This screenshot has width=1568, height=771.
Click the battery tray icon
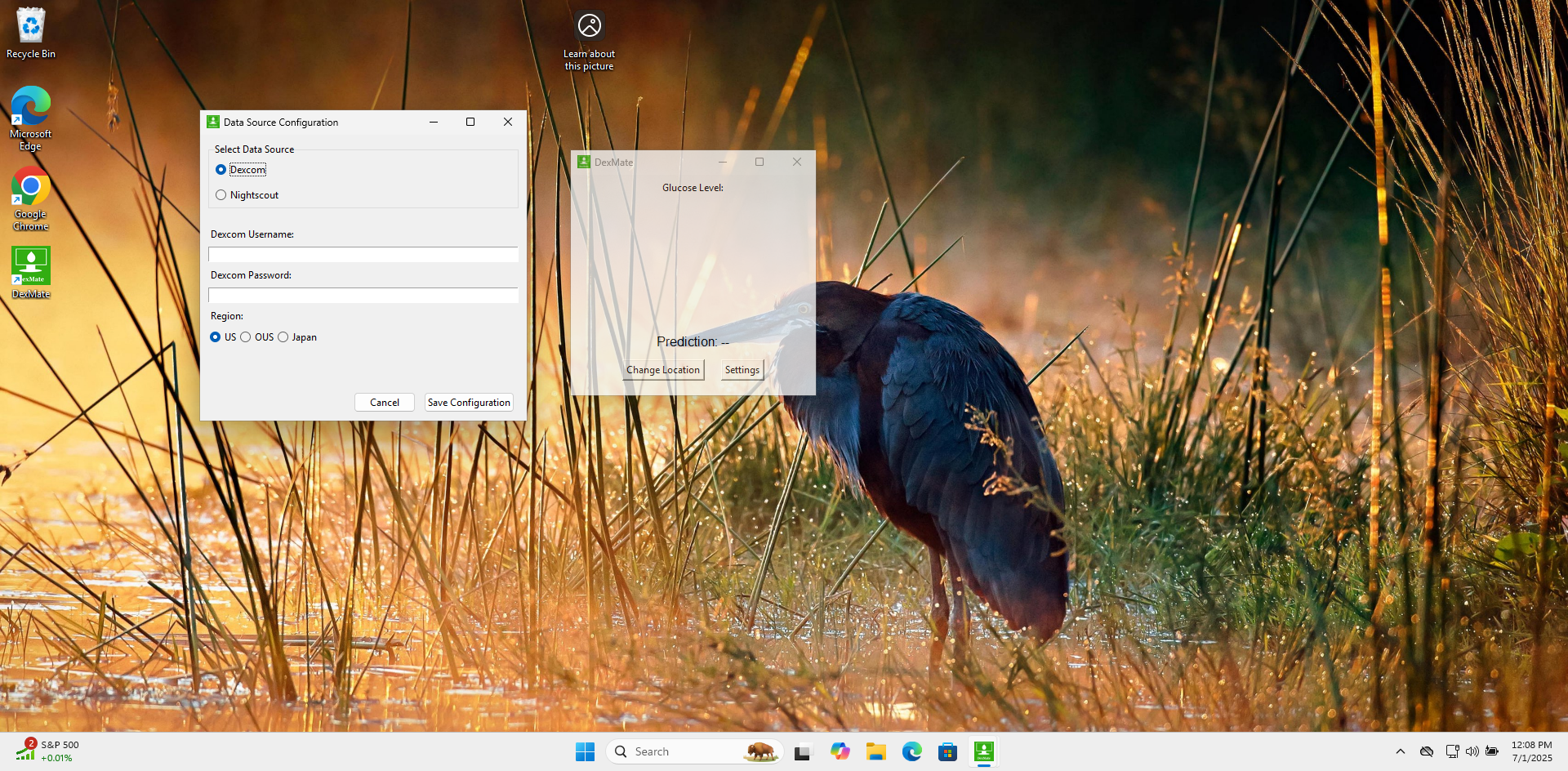(1492, 751)
